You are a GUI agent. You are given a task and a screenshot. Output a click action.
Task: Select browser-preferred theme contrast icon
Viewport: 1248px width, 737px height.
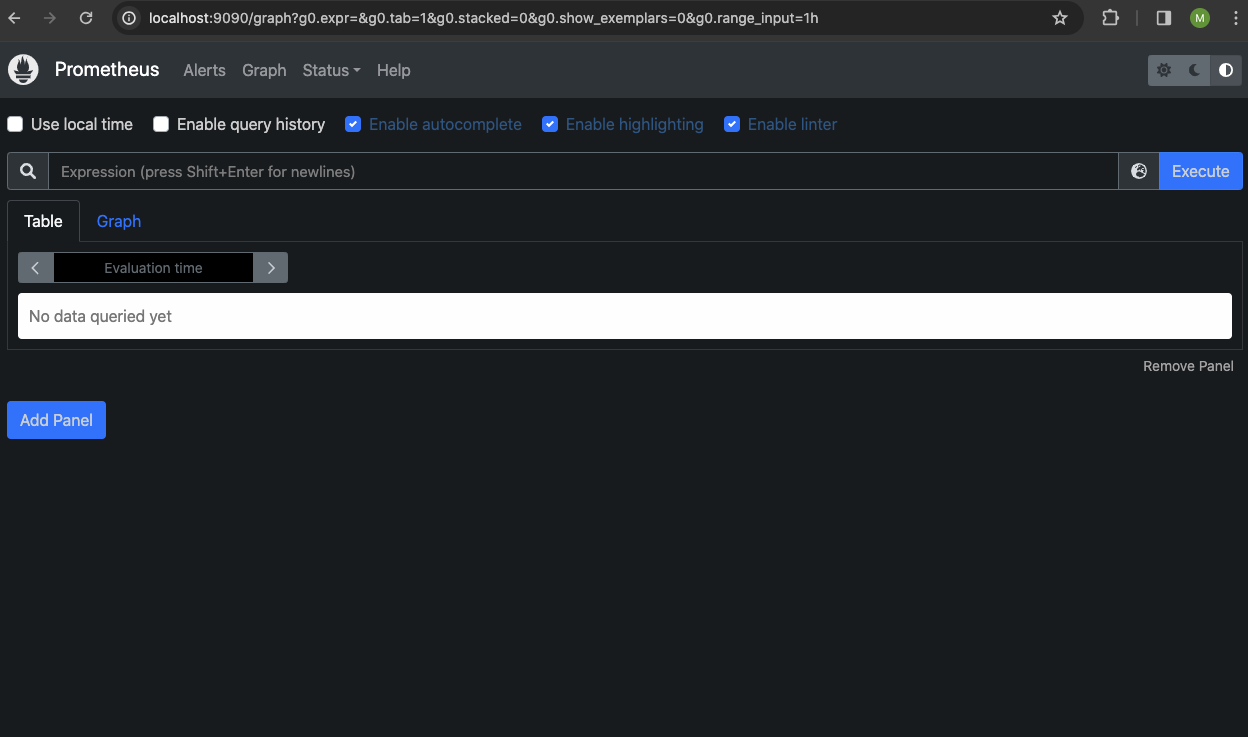click(1226, 70)
